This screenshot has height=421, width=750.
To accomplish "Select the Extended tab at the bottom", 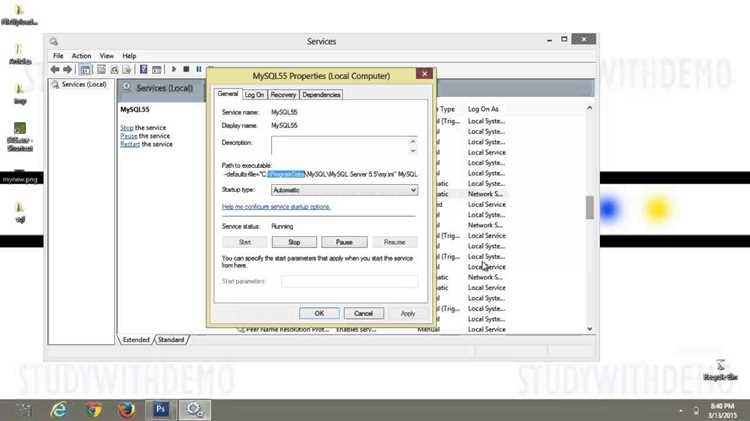I will (x=136, y=340).
